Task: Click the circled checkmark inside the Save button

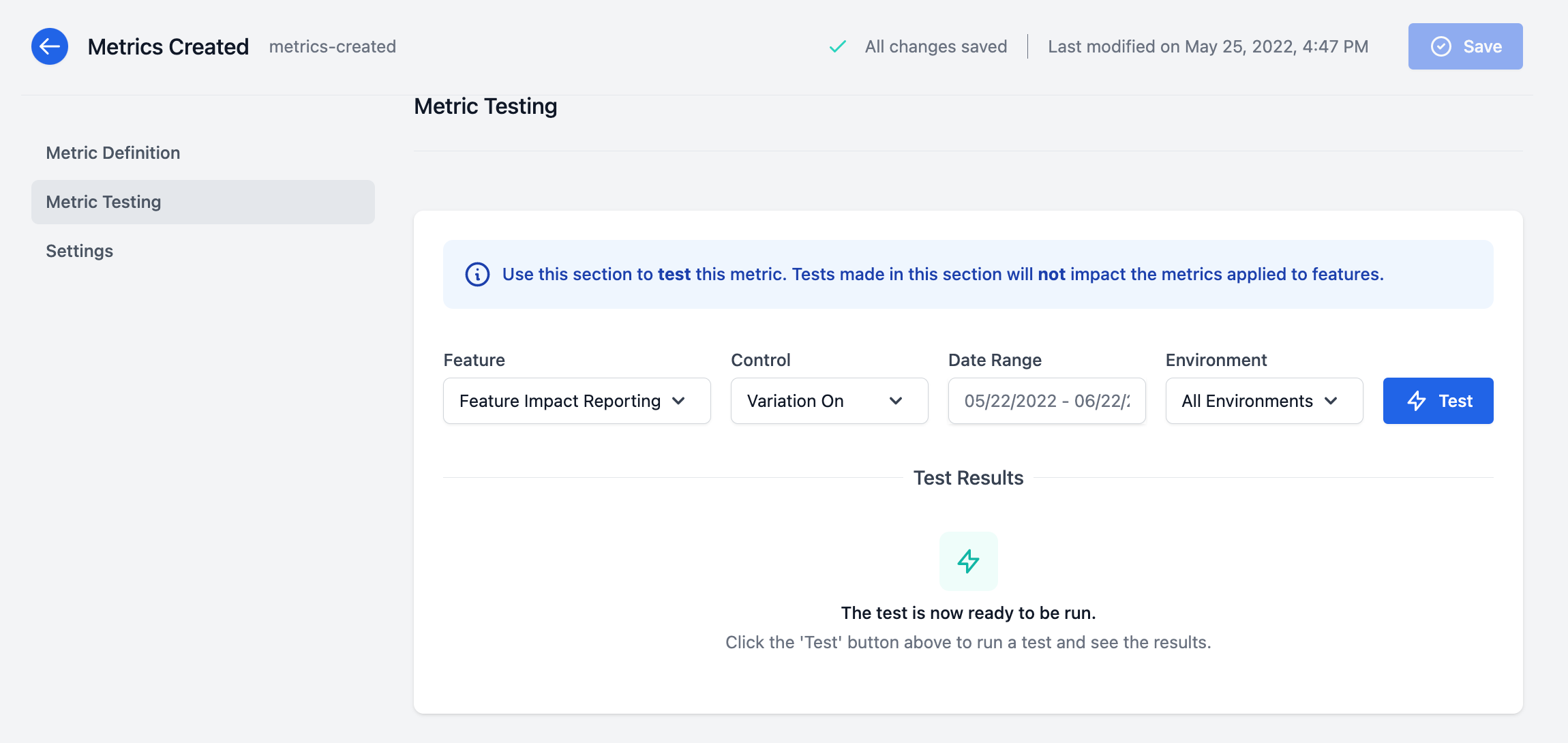Action: click(1440, 46)
